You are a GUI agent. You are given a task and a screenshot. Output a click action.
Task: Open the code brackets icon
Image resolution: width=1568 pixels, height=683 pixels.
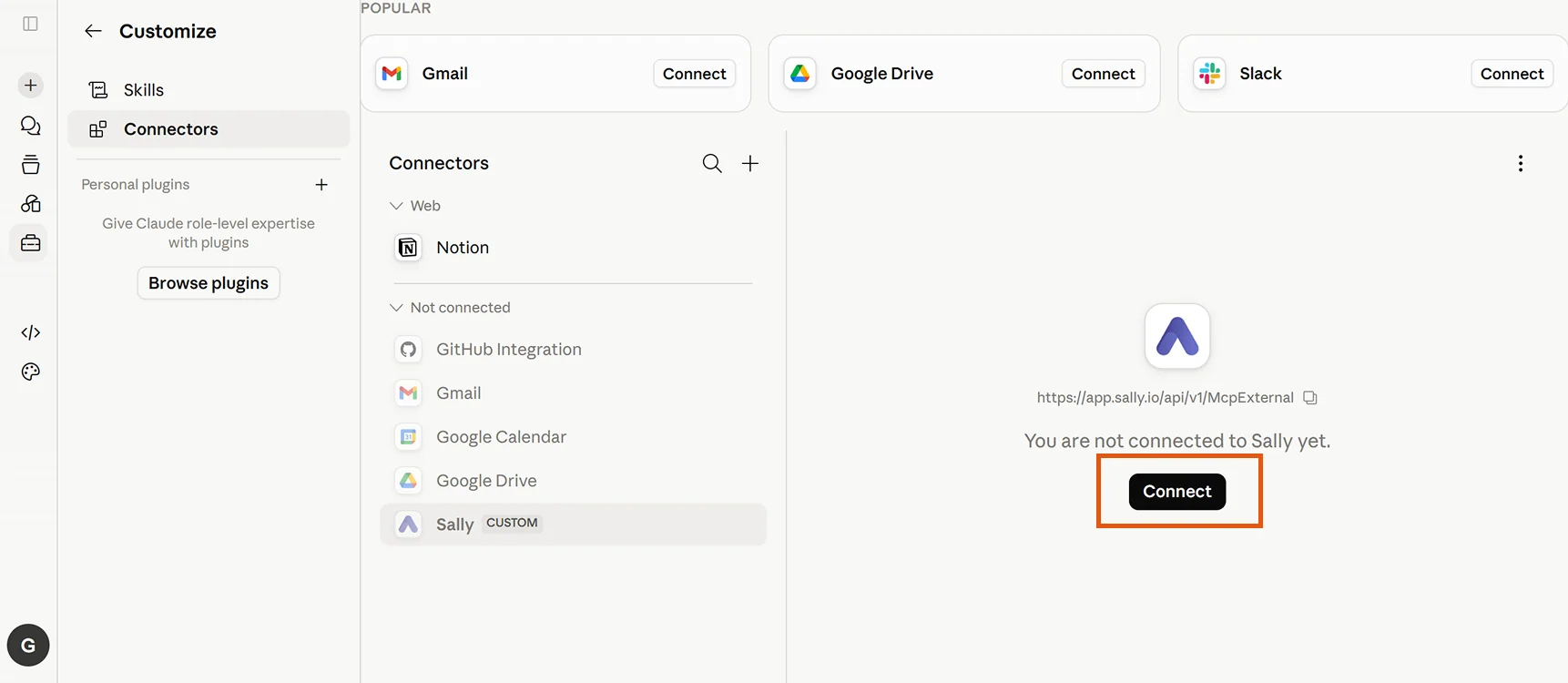click(x=30, y=332)
